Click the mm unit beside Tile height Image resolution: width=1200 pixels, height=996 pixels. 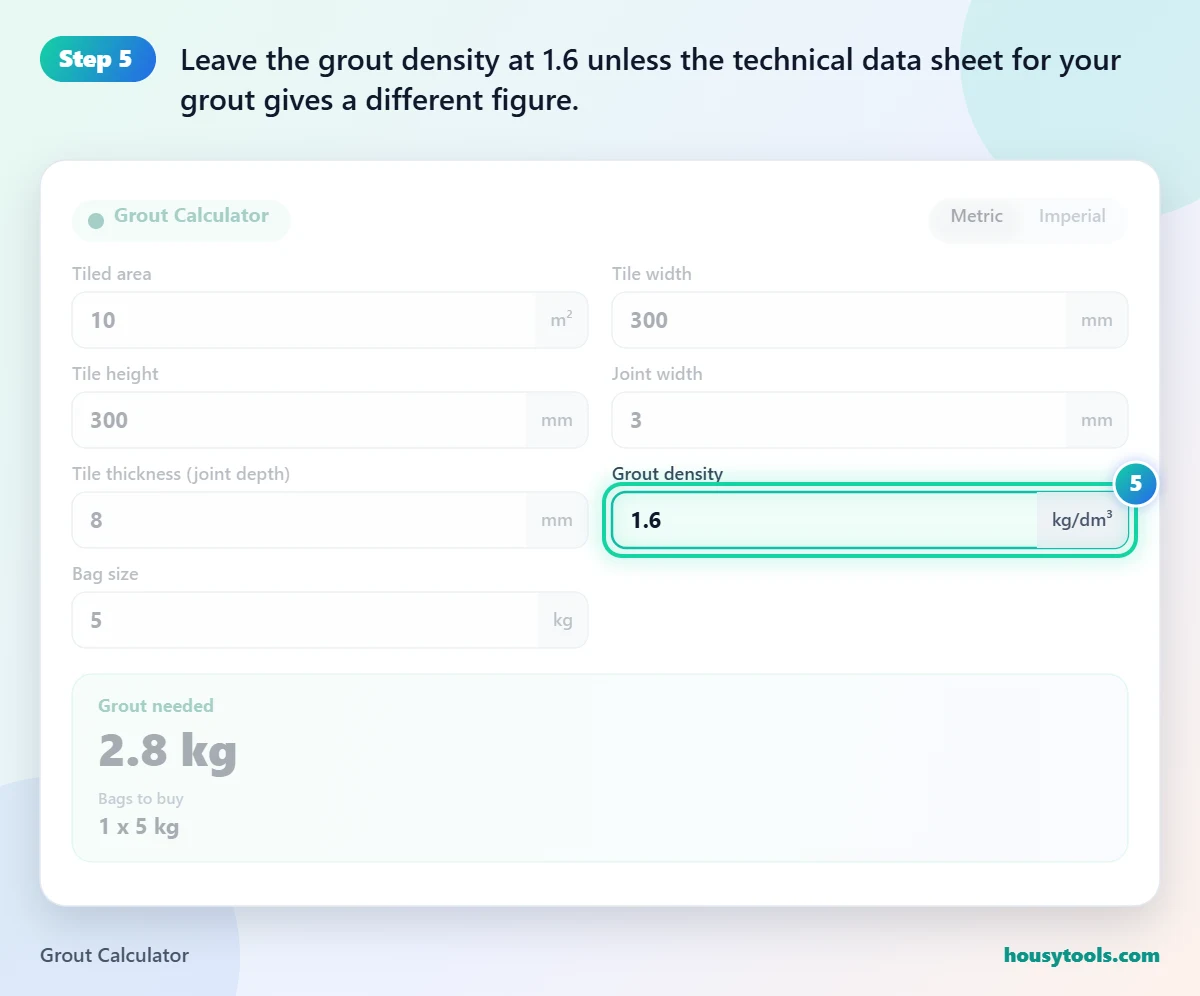pyautogui.click(x=557, y=420)
